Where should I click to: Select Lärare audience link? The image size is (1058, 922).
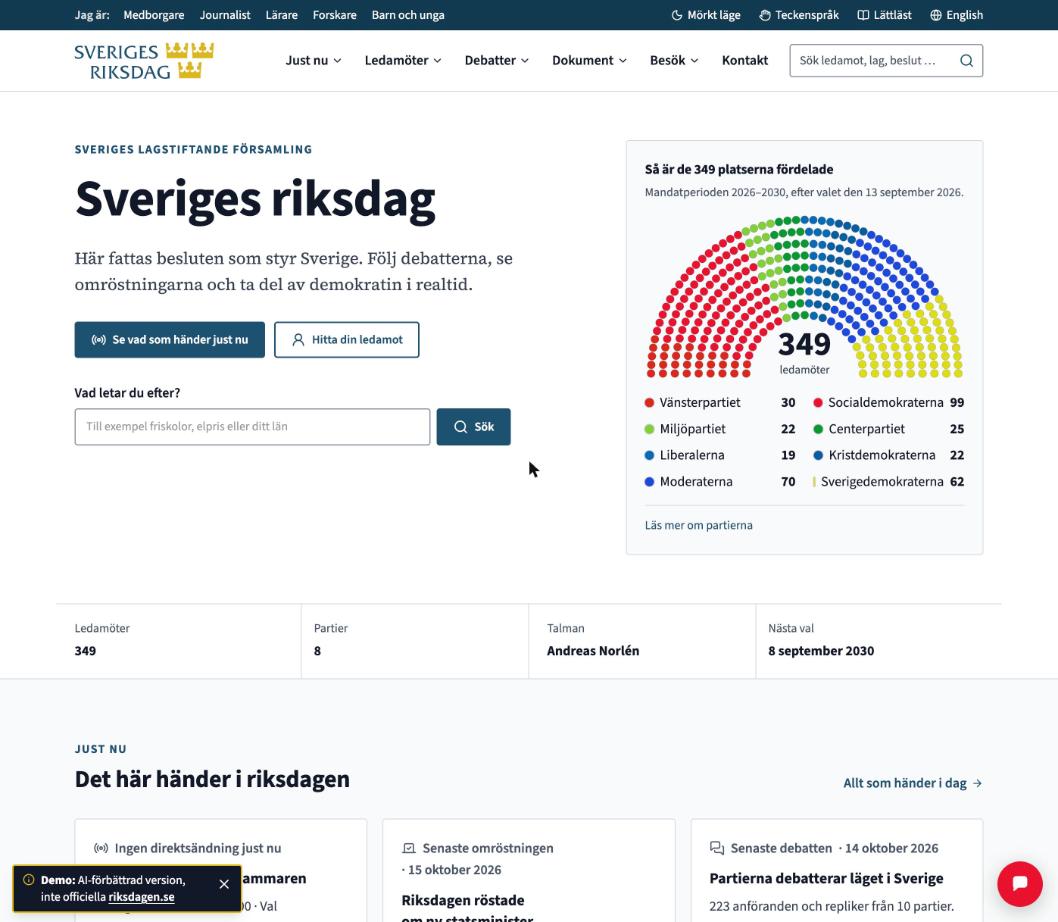click(281, 15)
